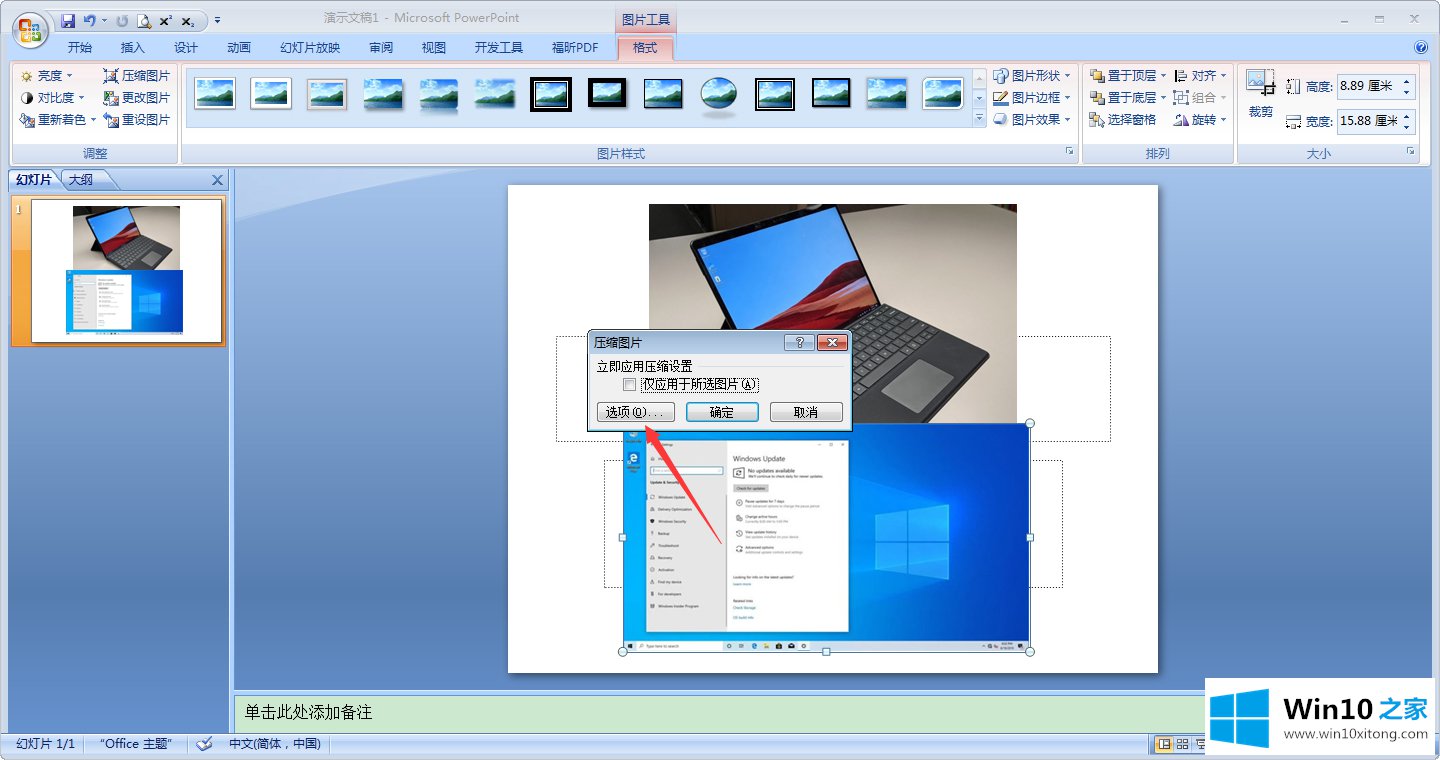Increase picture 高度 with up spinner
This screenshot has width=1440, height=760.
[1407, 81]
